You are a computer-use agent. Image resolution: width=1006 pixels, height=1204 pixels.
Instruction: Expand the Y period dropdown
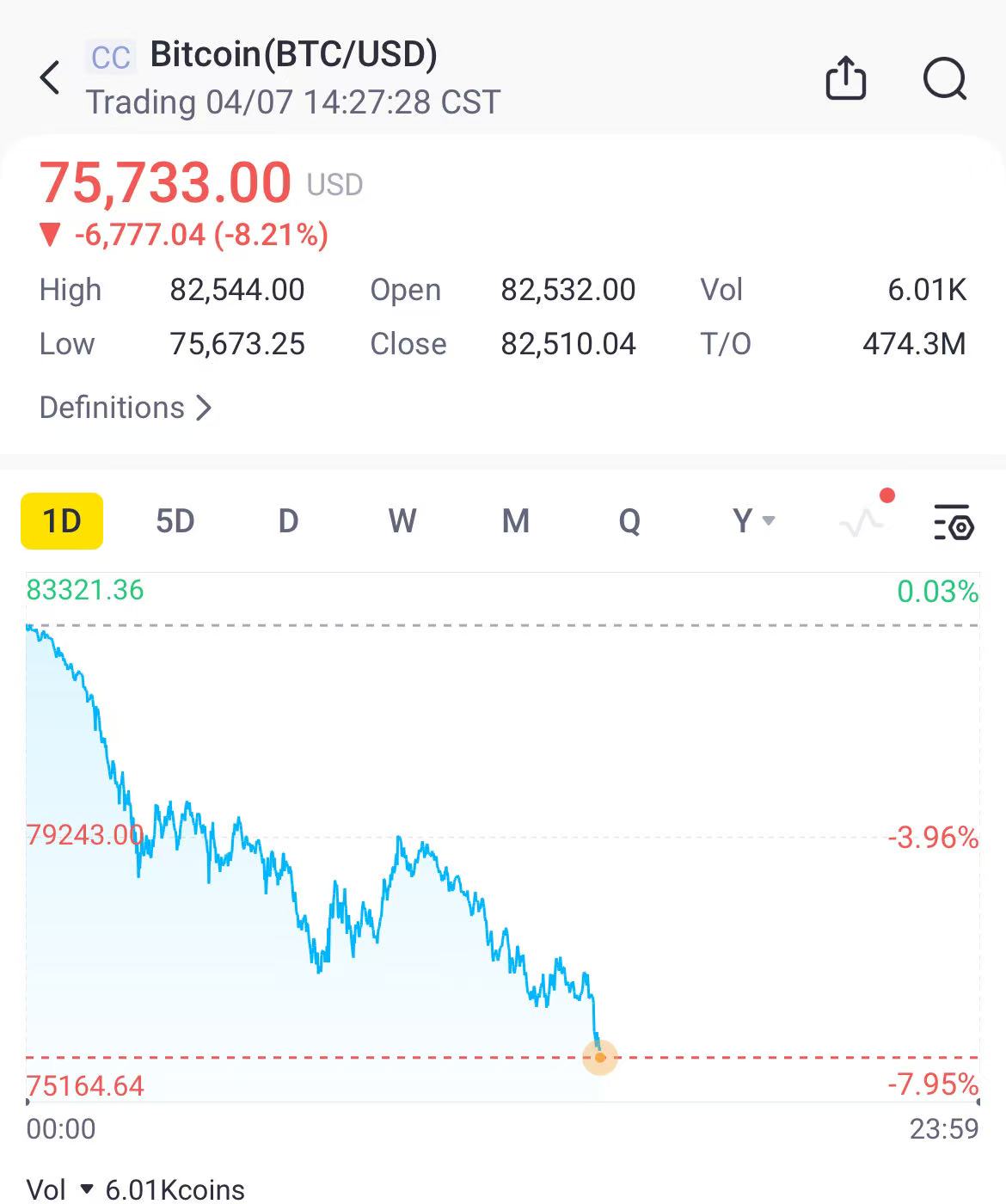[753, 521]
